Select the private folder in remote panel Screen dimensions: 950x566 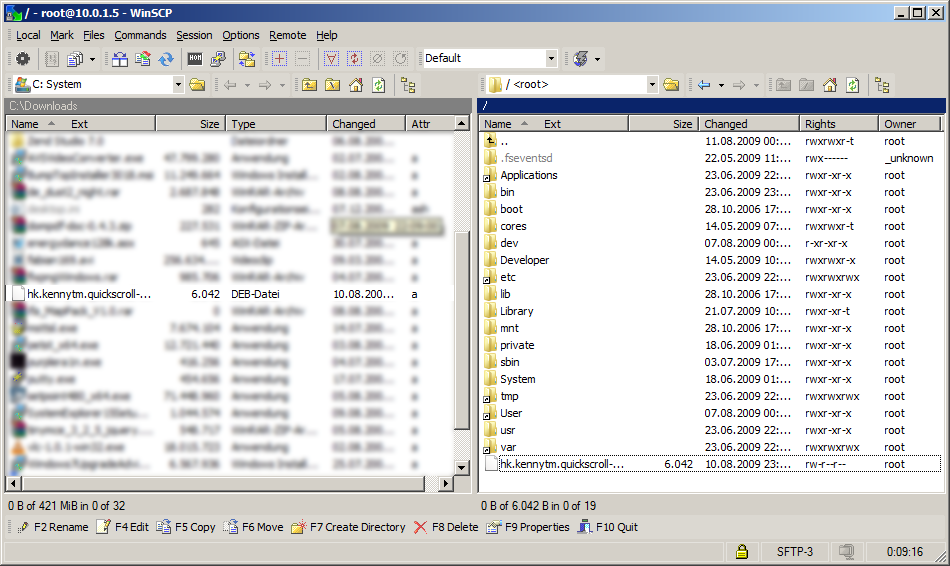[517, 345]
